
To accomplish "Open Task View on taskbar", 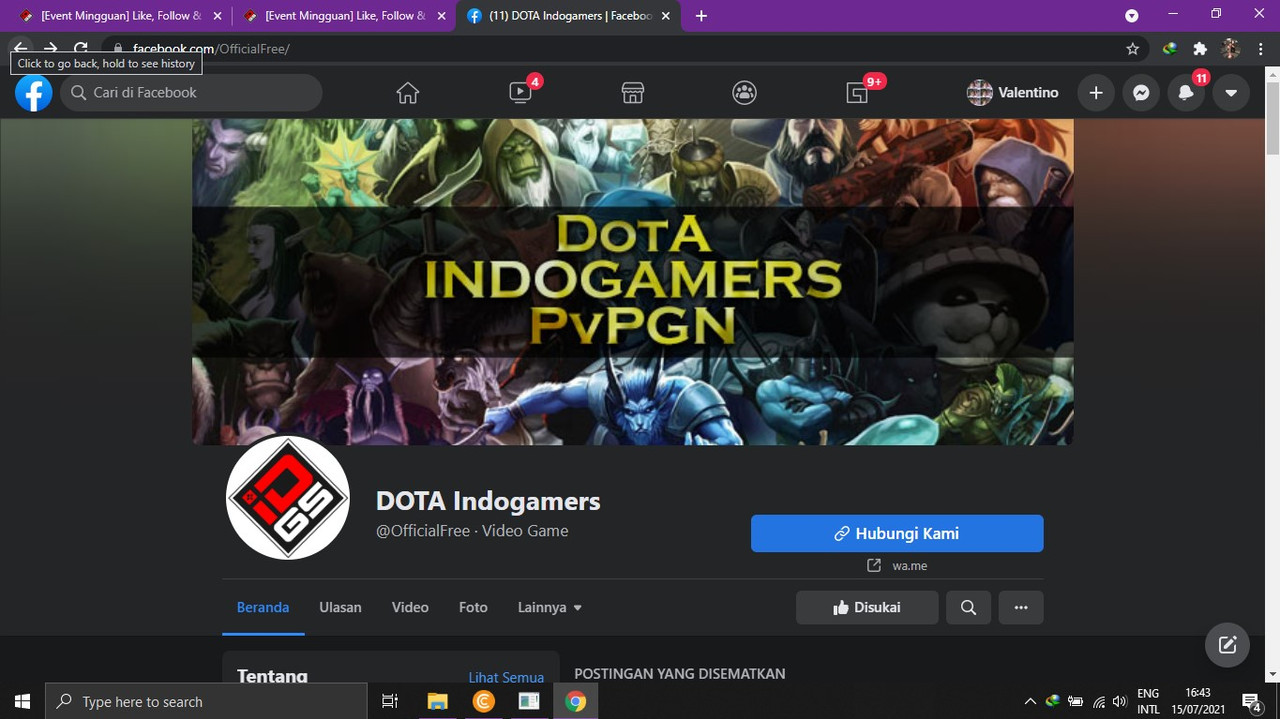I will pos(390,702).
